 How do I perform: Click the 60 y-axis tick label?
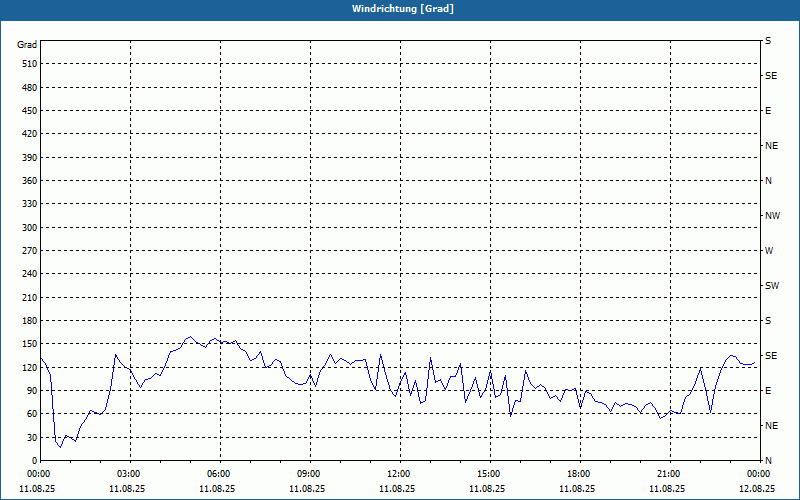pos(32,414)
